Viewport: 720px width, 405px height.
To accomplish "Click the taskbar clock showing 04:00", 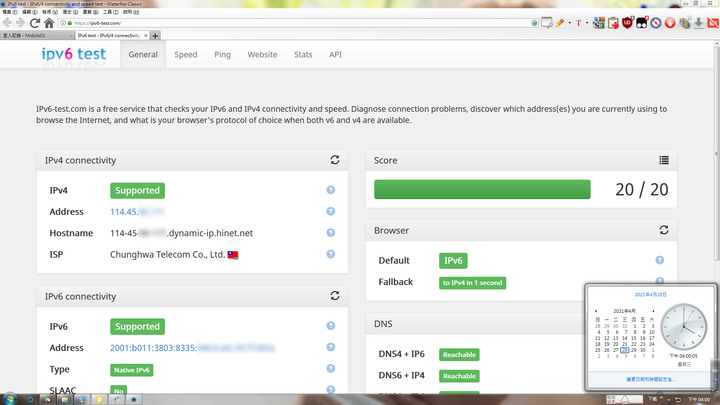I will pos(699,399).
